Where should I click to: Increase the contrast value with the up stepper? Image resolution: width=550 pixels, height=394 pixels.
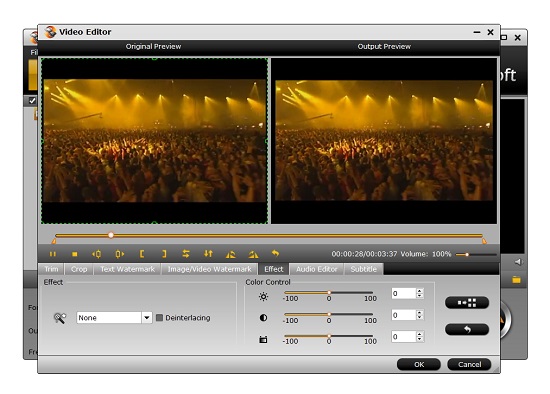click(420, 313)
